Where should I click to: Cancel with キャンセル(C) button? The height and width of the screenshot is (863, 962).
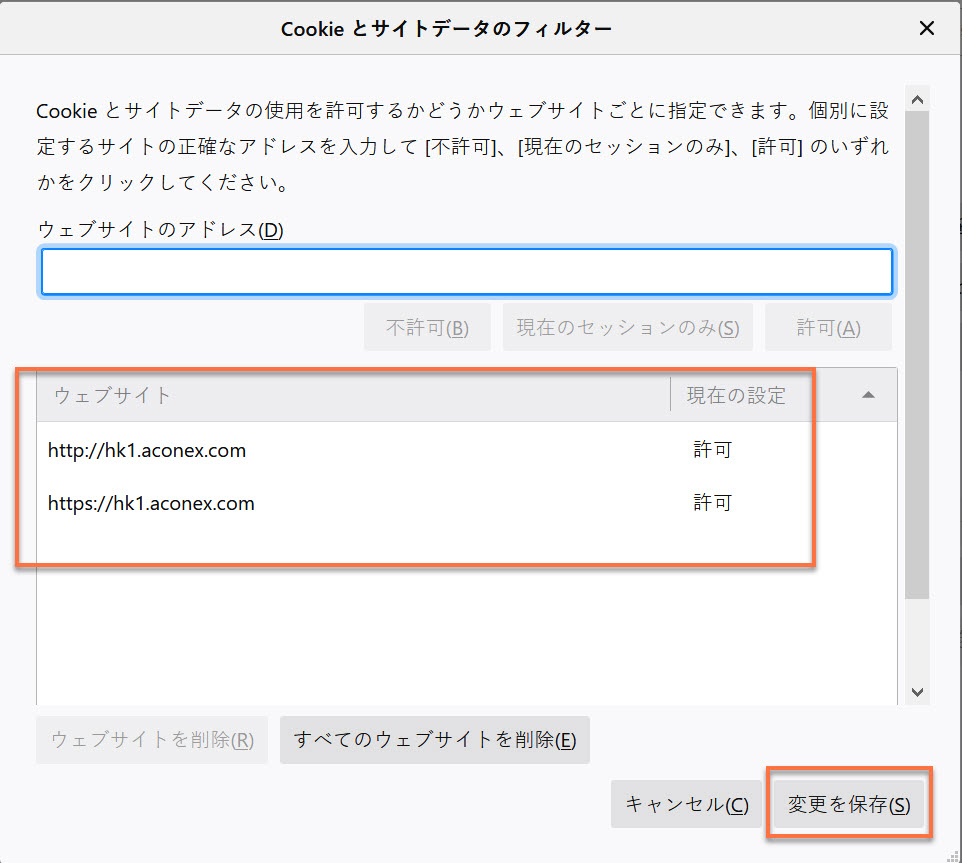coord(687,804)
